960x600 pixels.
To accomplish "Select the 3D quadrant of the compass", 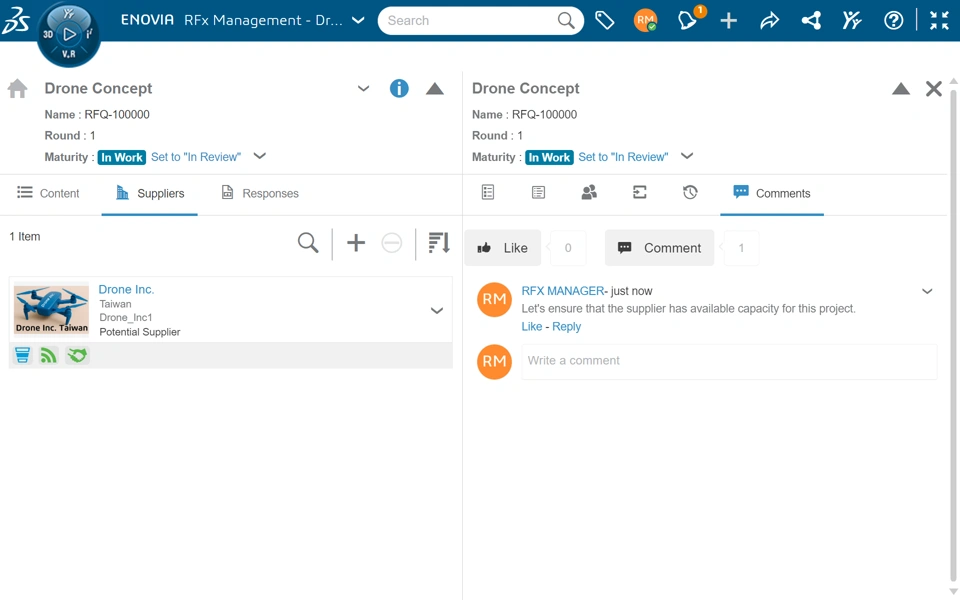I will point(48,34).
